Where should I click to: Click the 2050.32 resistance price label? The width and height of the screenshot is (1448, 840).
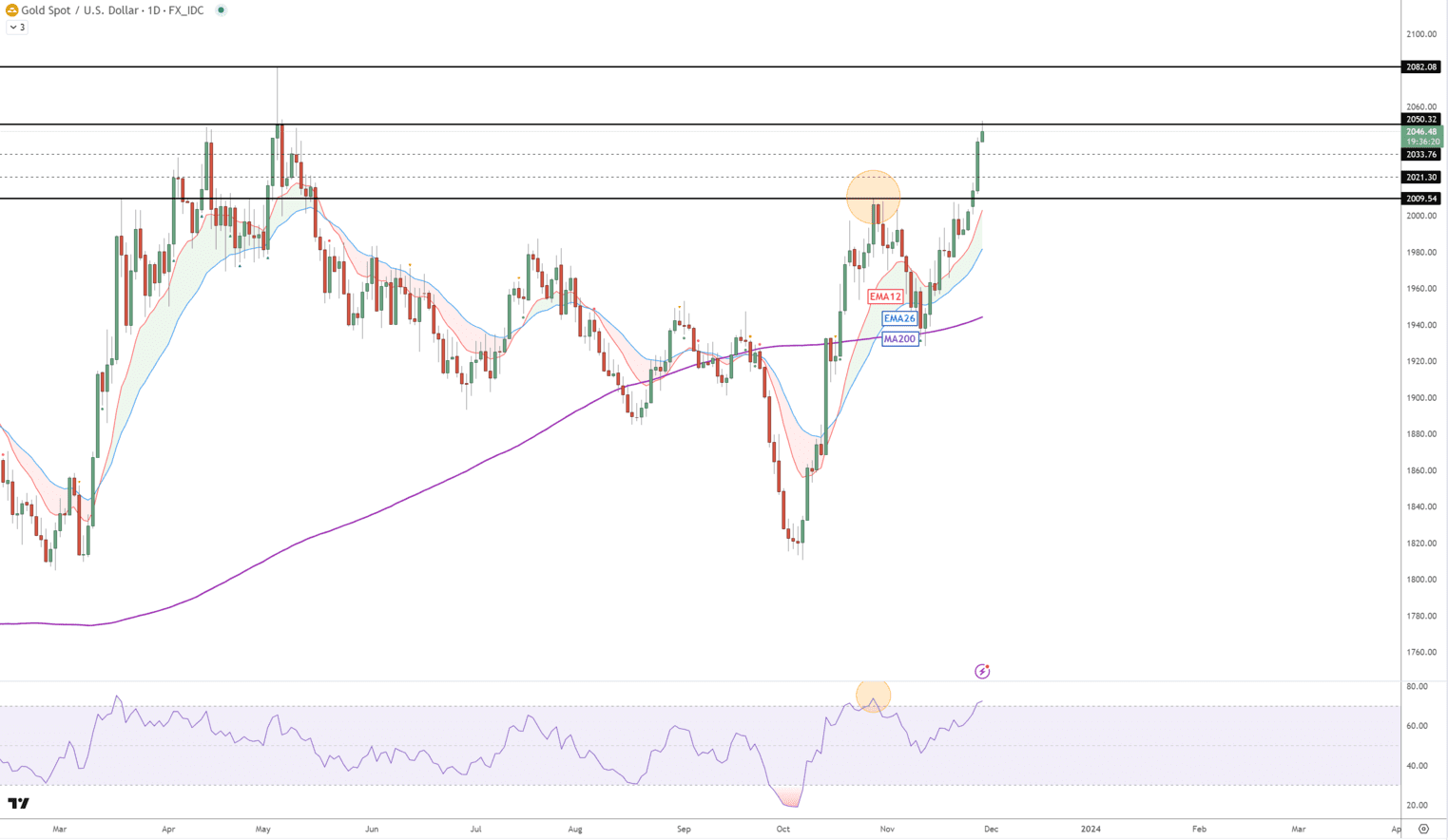pos(1421,120)
